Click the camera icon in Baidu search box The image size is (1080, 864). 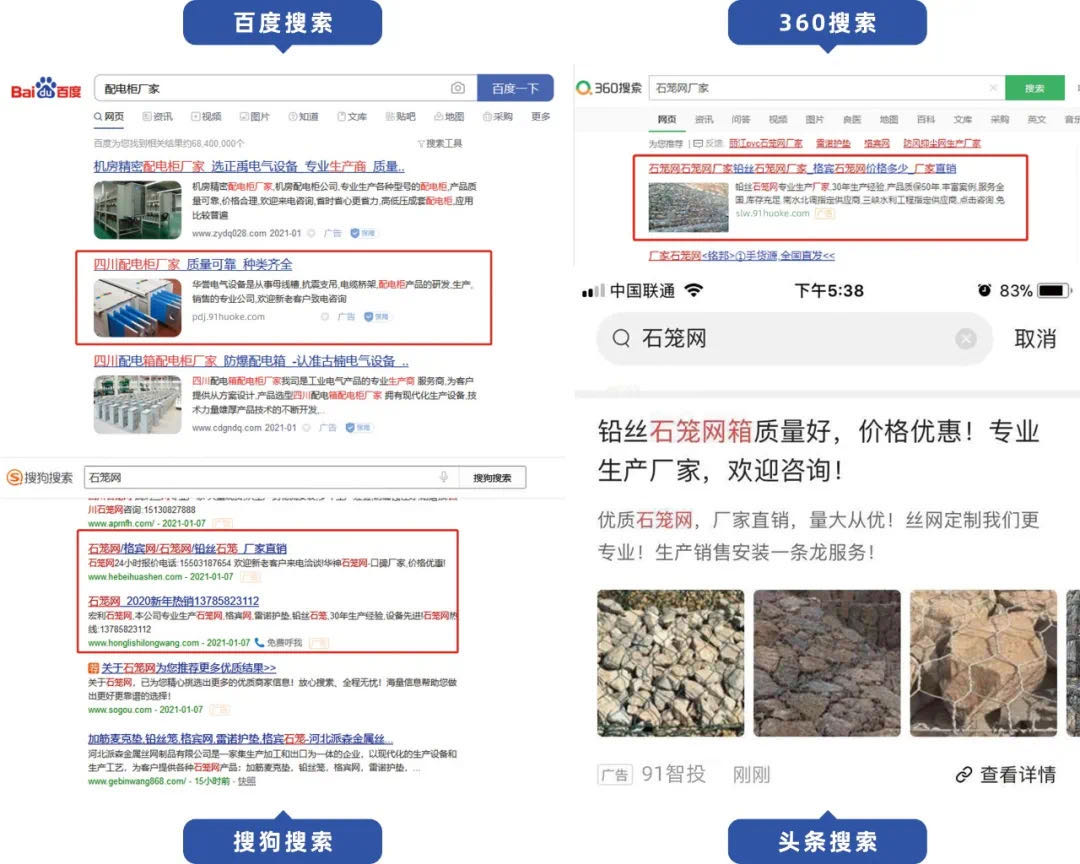(456, 87)
